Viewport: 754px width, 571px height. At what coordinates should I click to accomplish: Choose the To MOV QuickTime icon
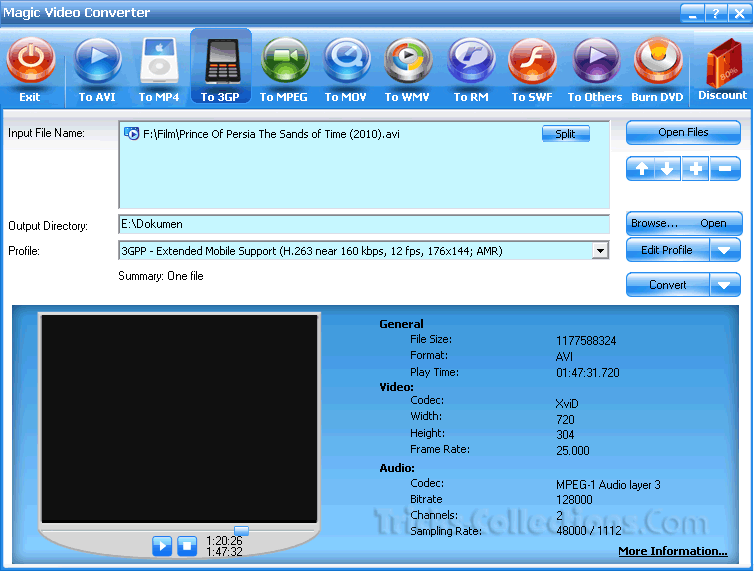pos(346,62)
